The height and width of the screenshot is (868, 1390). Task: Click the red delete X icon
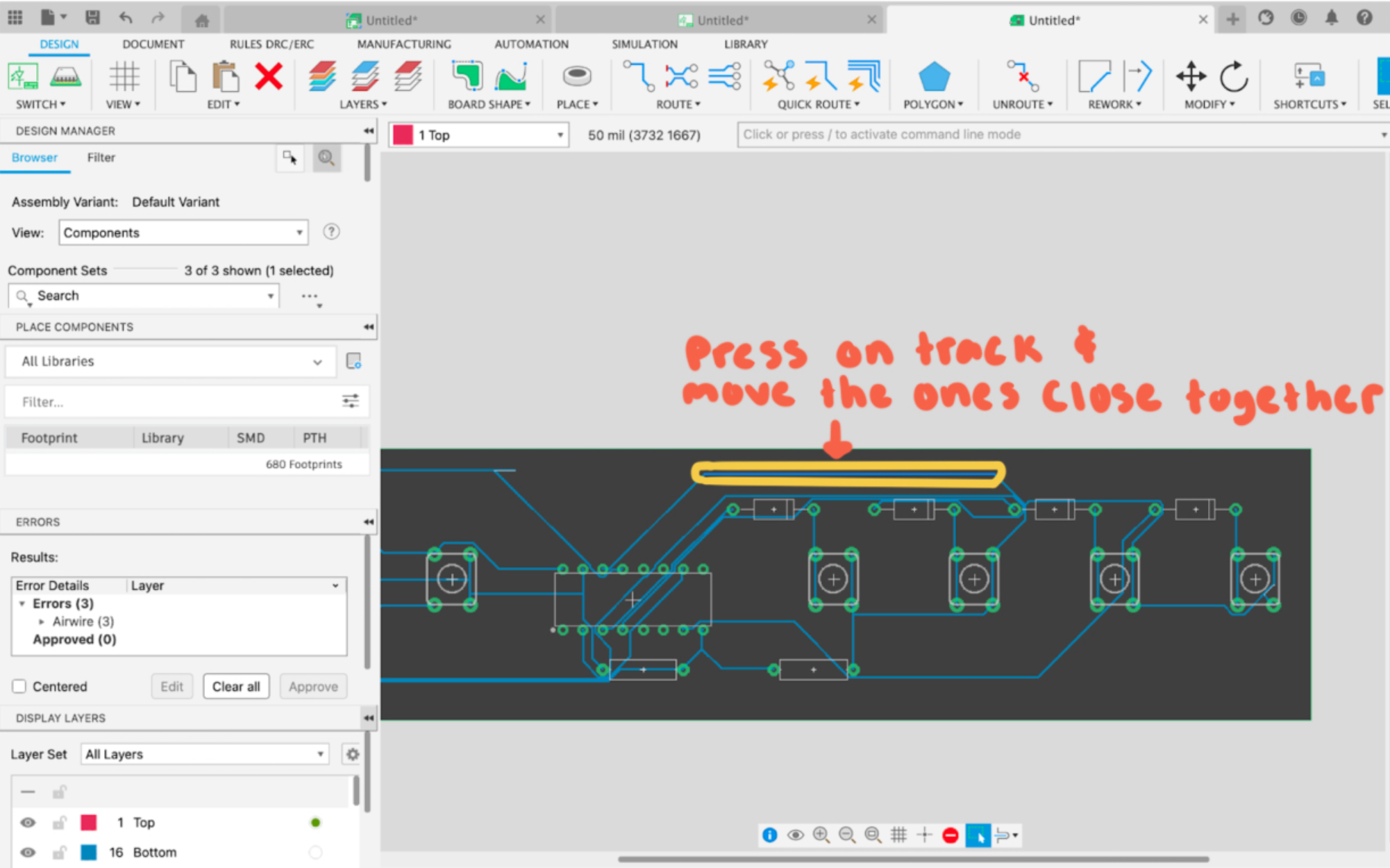coord(269,76)
